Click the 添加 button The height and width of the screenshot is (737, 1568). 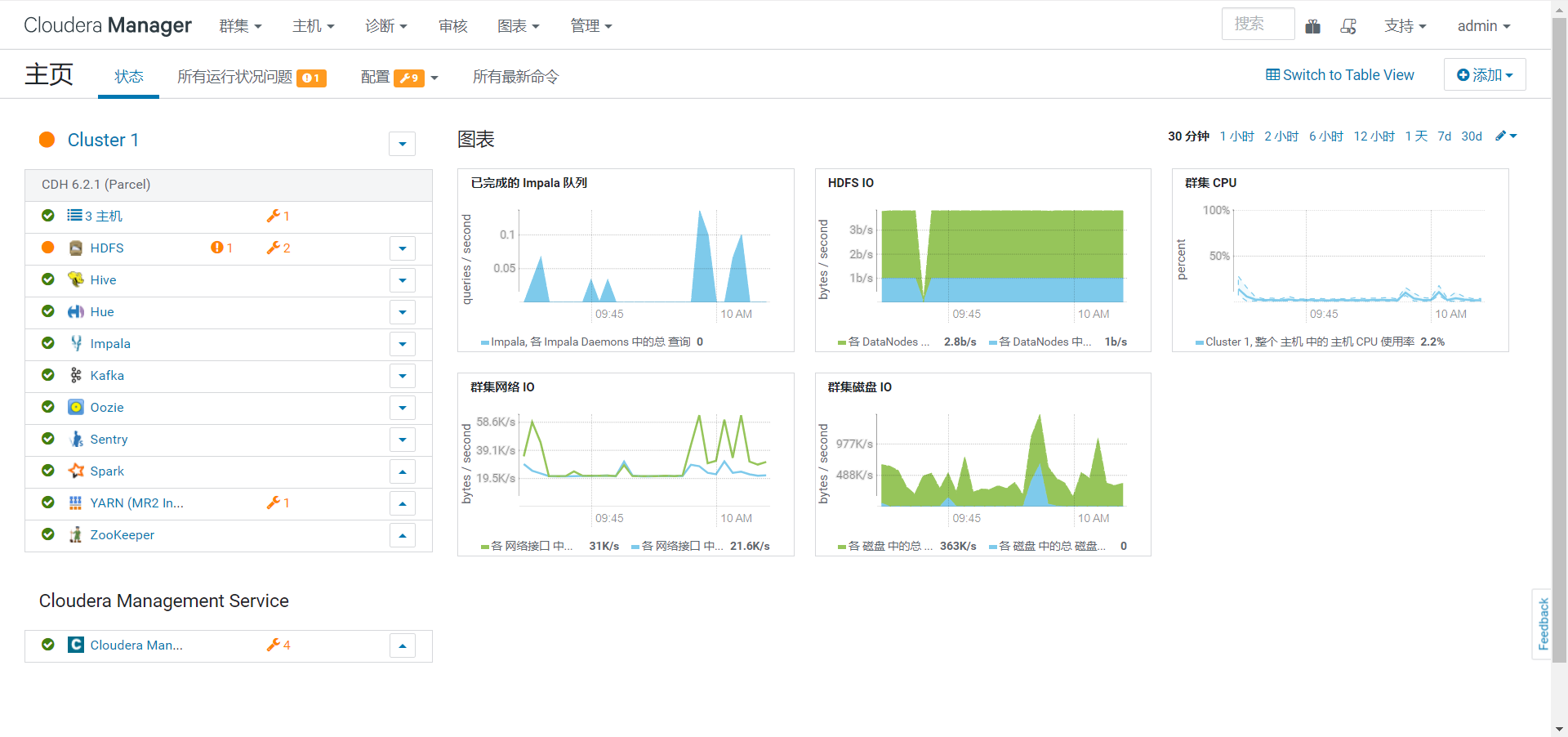coord(1485,74)
